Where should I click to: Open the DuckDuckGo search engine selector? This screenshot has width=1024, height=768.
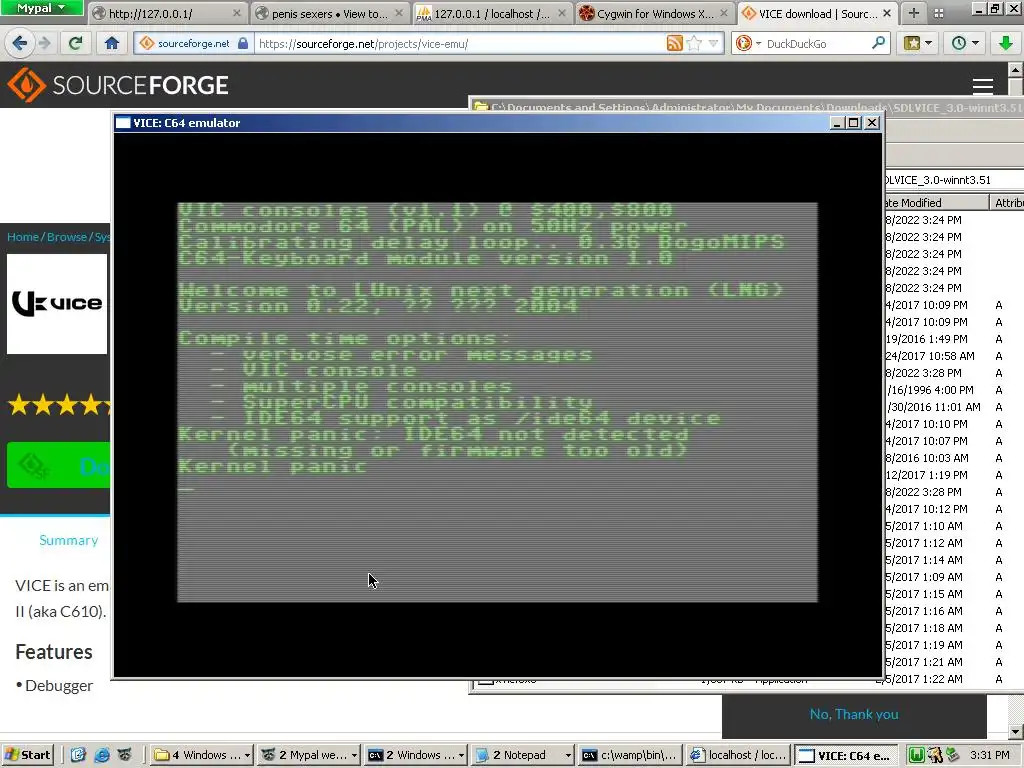pos(748,44)
